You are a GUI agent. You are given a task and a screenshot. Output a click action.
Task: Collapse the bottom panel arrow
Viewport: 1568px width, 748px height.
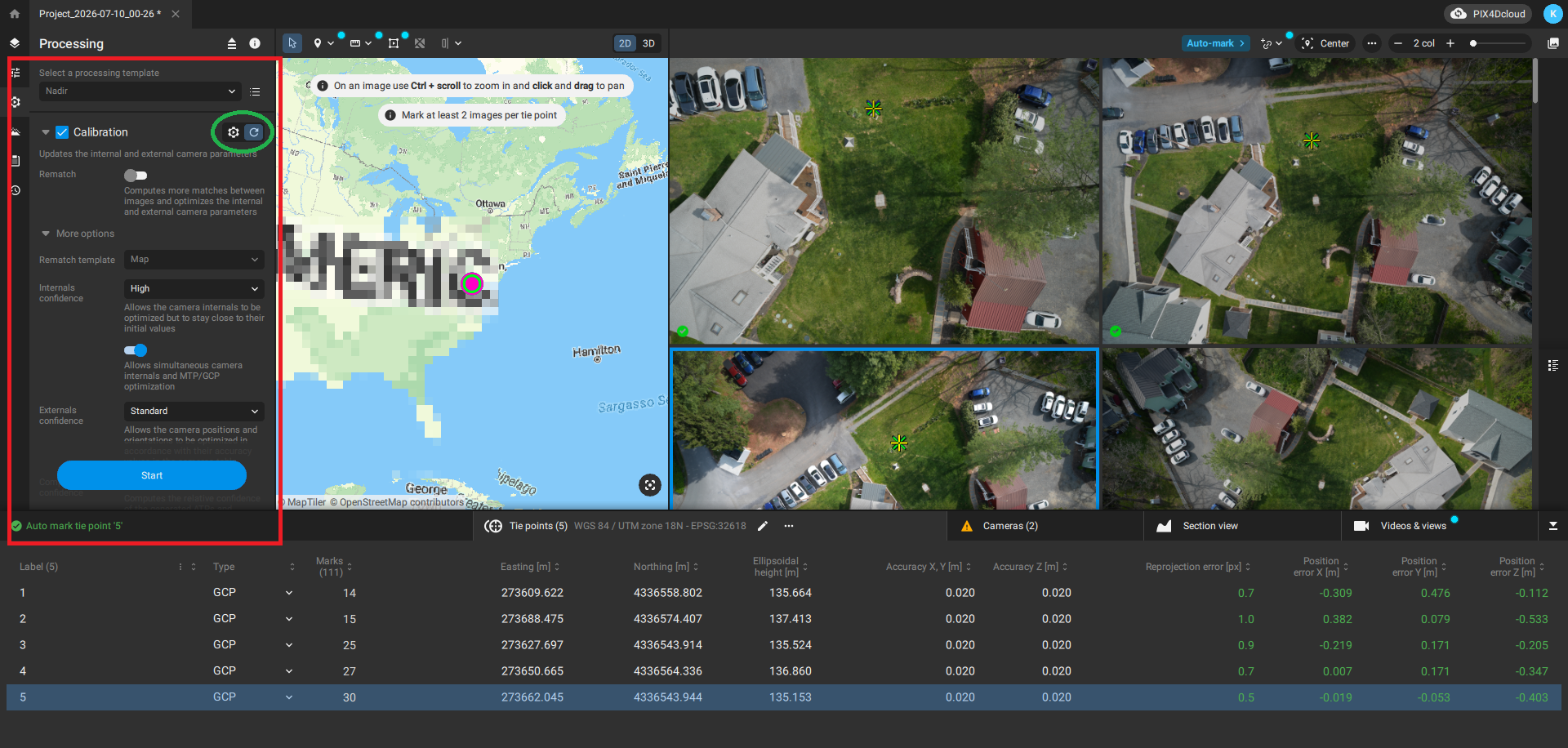click(1553, 526)
